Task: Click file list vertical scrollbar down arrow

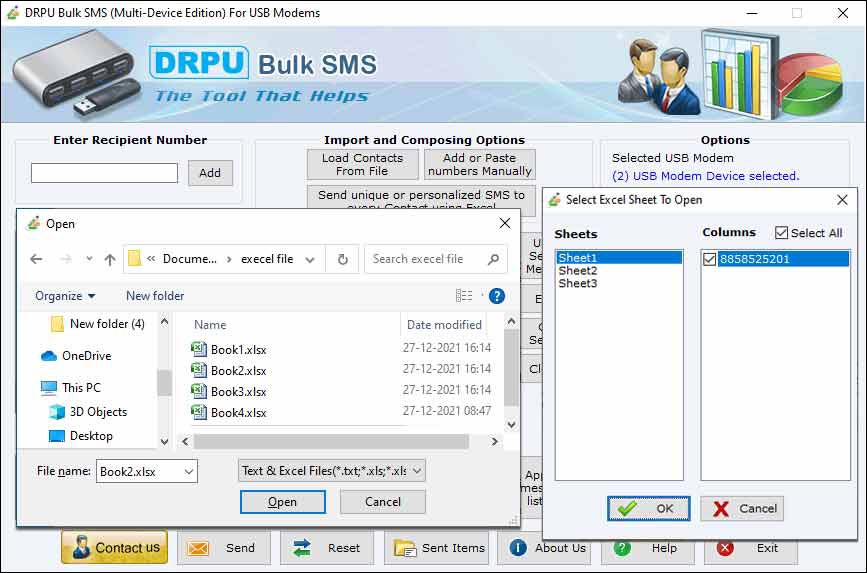Action: pyautogui.click(x=511, y=424)
